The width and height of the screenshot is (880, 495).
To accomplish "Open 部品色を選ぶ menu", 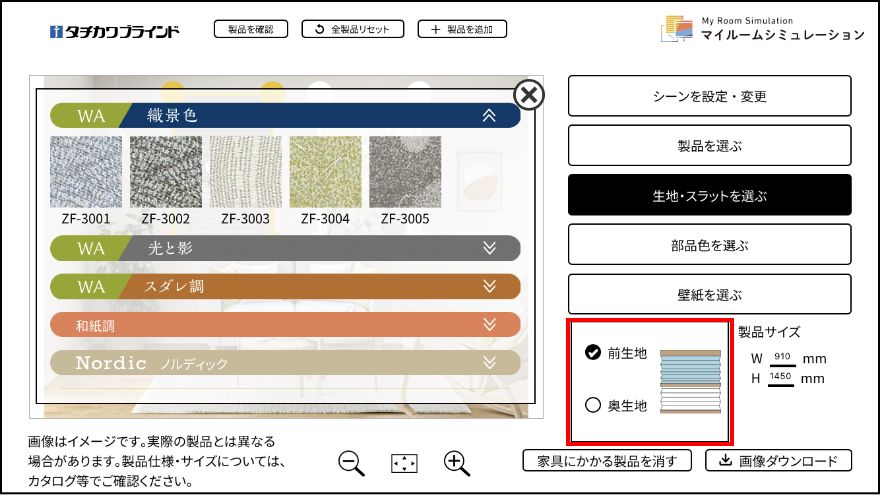I will (709, 245).
